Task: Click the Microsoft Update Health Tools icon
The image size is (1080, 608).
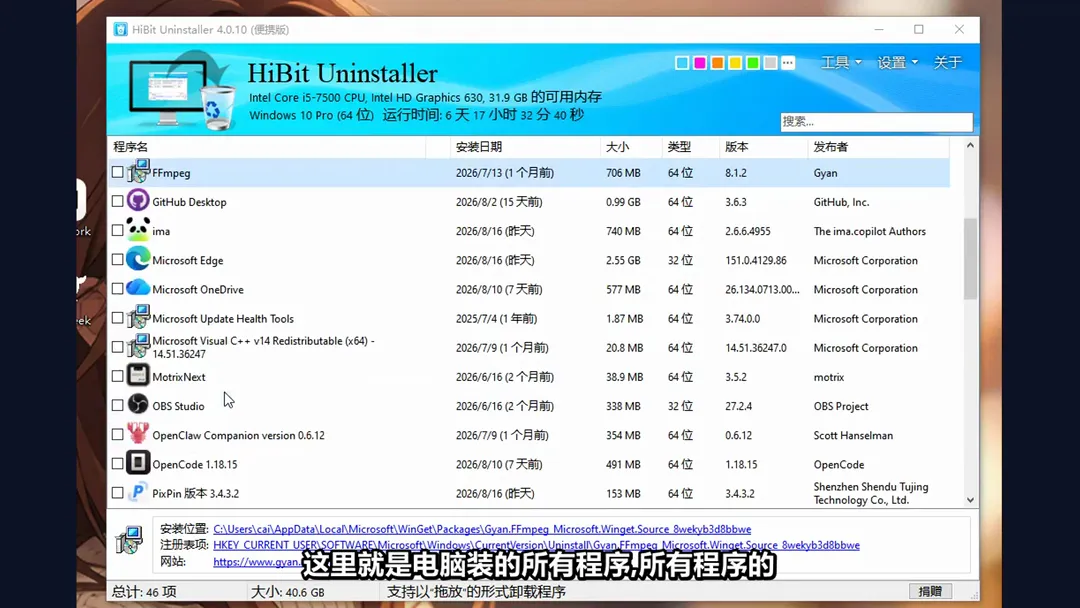Action: tap(138, 317)
